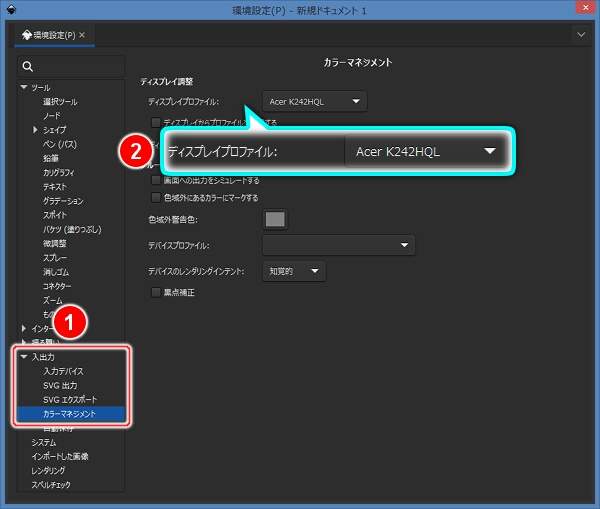Click the magnifier icon in the search box

tap(27, 68)
